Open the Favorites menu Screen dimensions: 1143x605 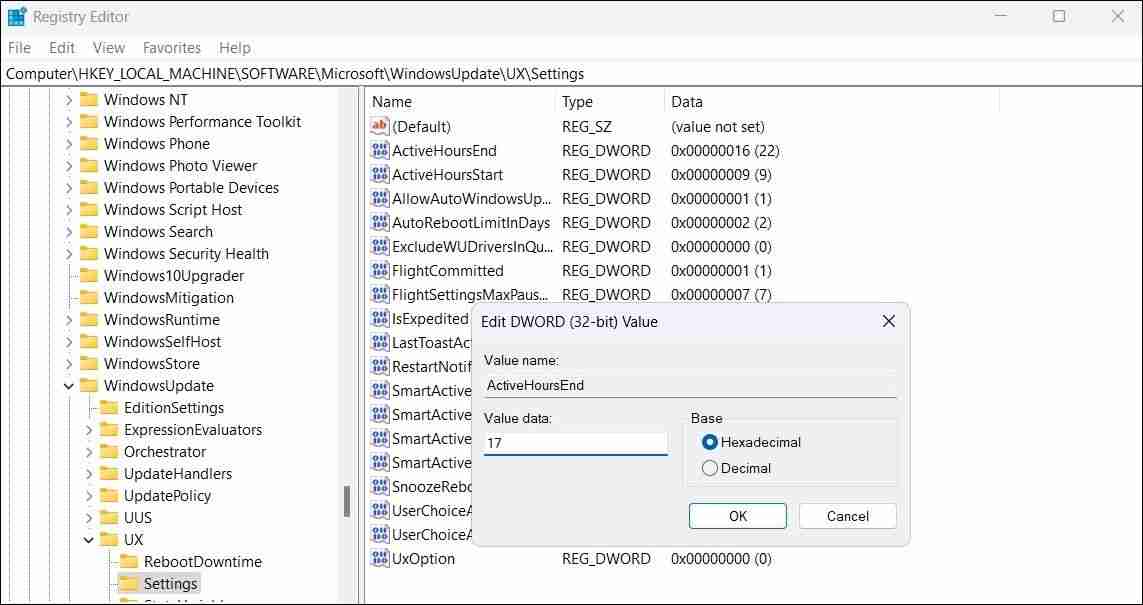pyautogui.click(x=171, y=47)
